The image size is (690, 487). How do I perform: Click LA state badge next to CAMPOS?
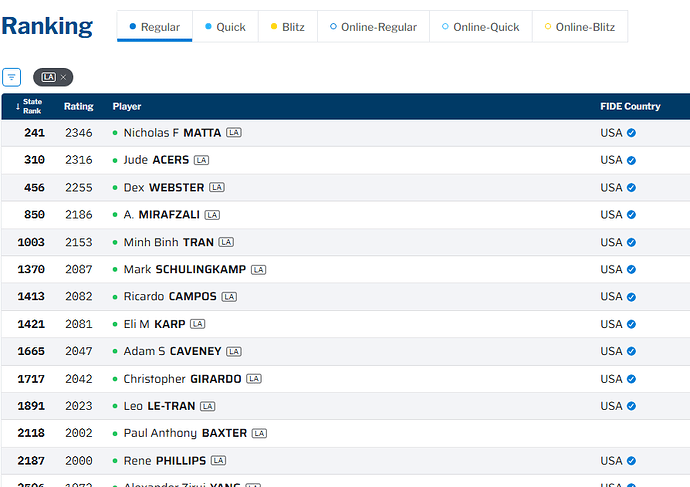[229, 297]
